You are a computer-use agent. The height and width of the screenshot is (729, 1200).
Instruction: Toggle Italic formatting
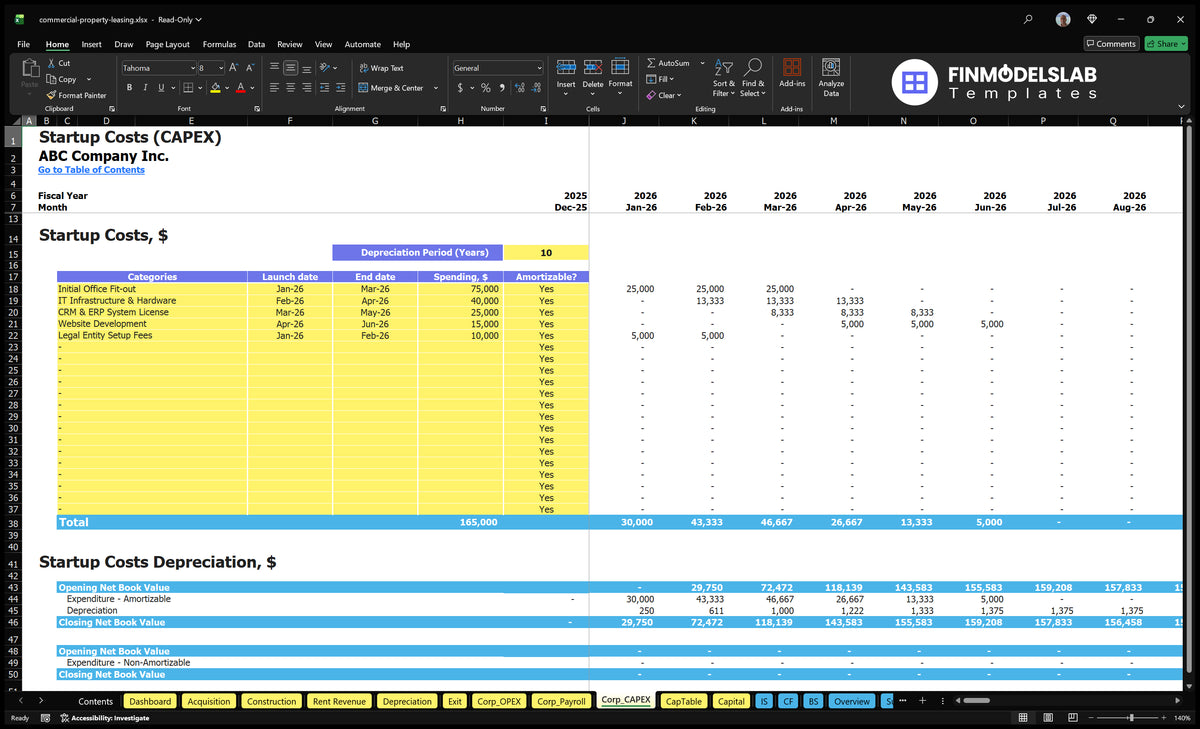tap(146, 88)
